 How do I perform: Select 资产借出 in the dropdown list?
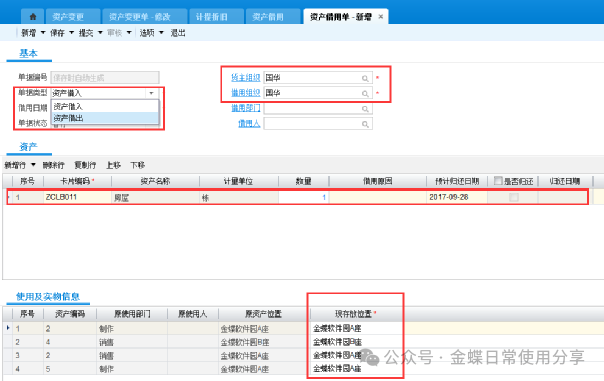pos(105,118)
